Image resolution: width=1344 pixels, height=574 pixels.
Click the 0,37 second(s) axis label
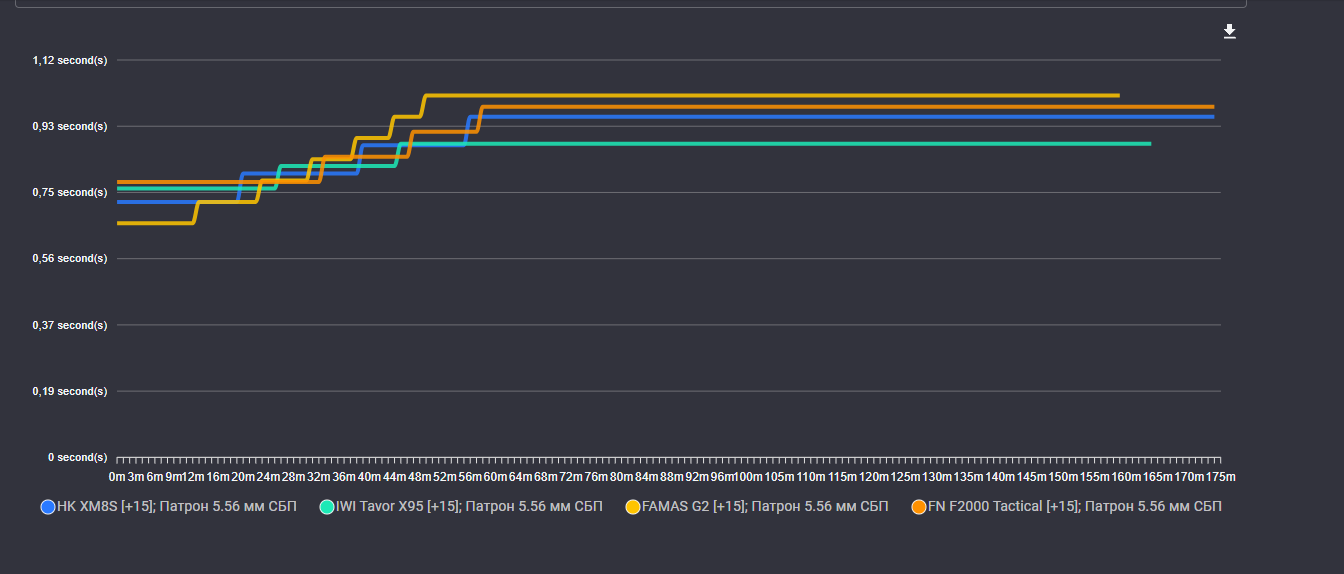pos(70,325)
